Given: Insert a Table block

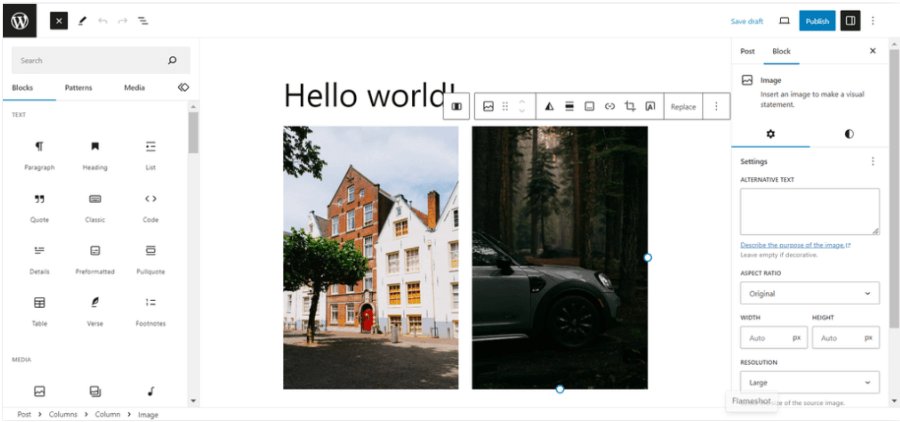Looking at the screenshot, I should pos(39,312).
